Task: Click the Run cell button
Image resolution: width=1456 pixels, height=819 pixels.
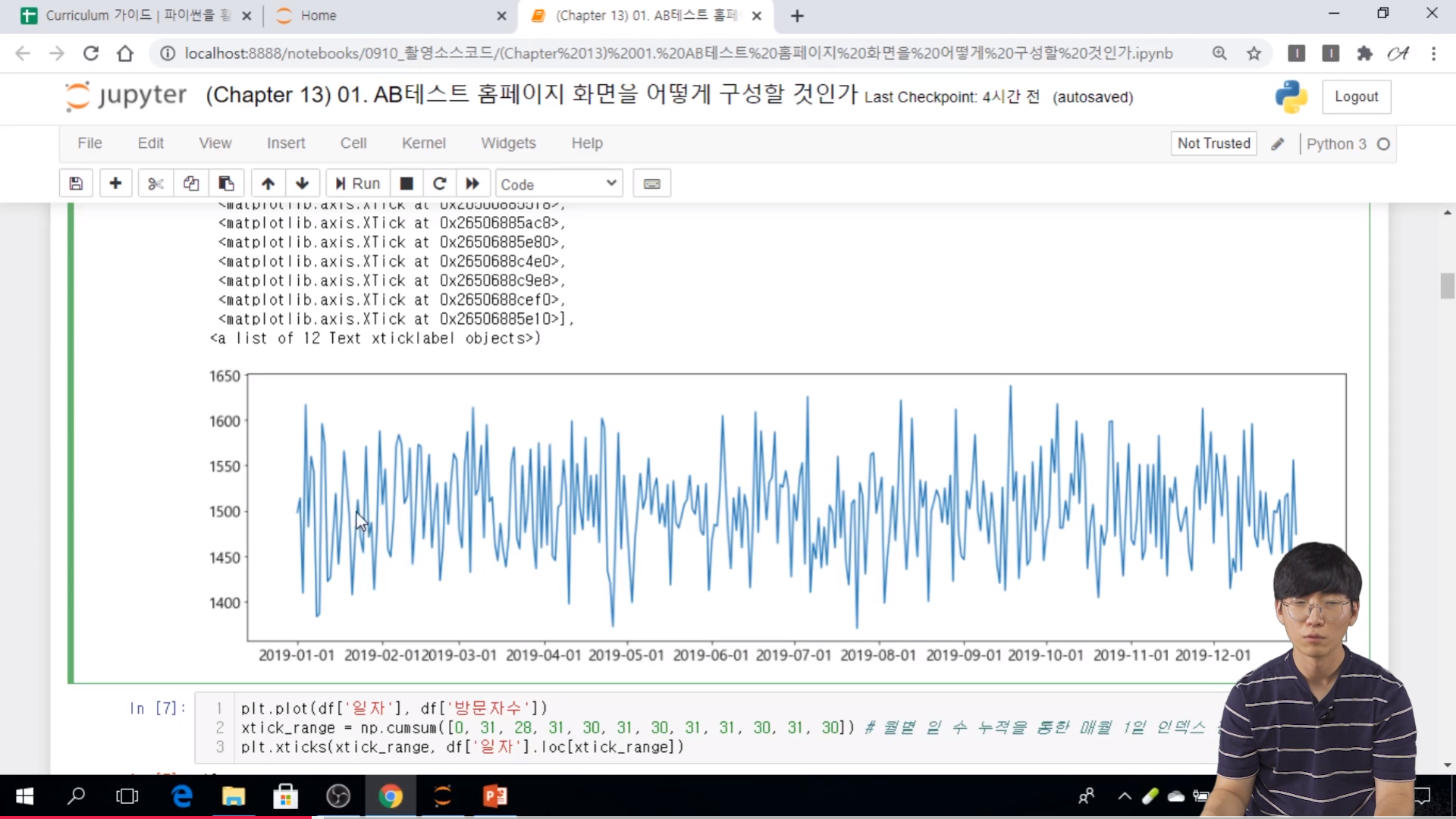Action: tap(358, 184)
